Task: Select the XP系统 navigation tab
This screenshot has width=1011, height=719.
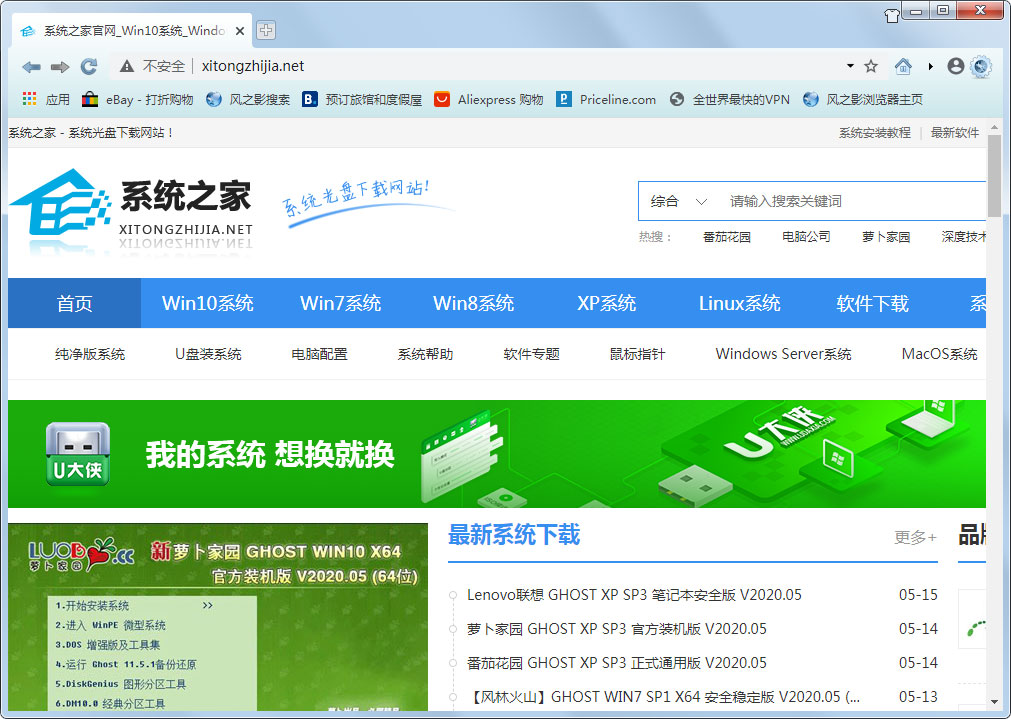Action: click(606, 303)
